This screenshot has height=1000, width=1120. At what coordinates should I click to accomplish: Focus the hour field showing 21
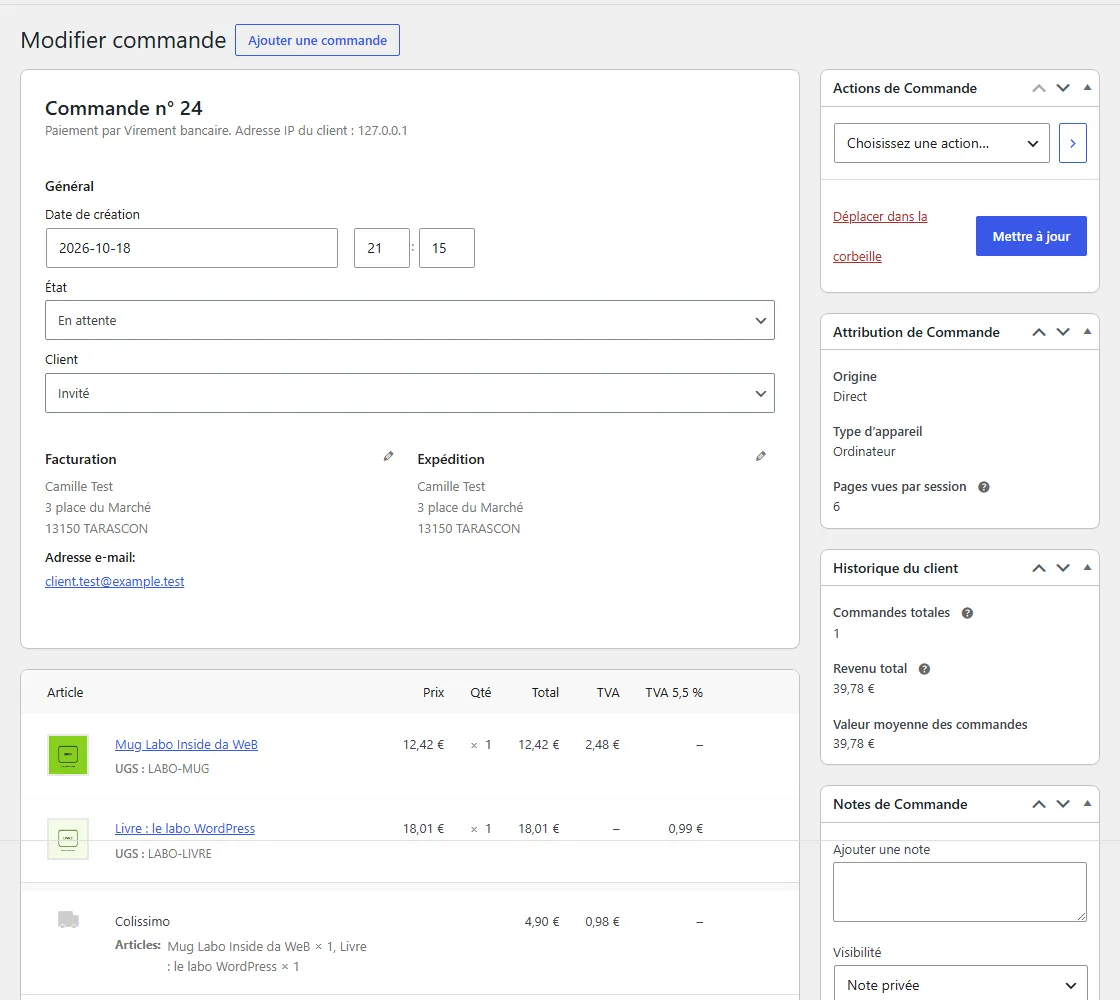381,248
